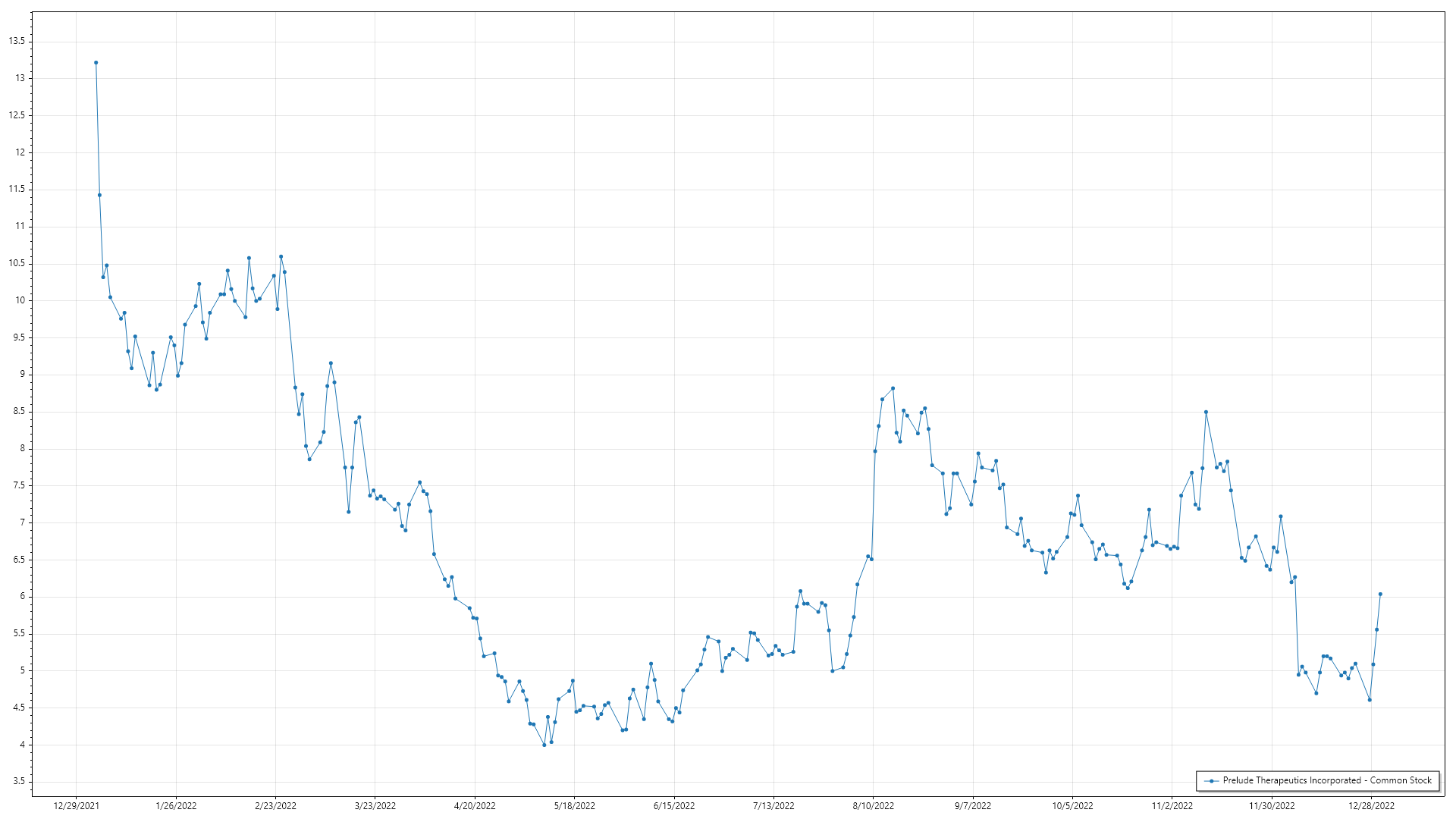Click the second data point near 11.4

99,195
